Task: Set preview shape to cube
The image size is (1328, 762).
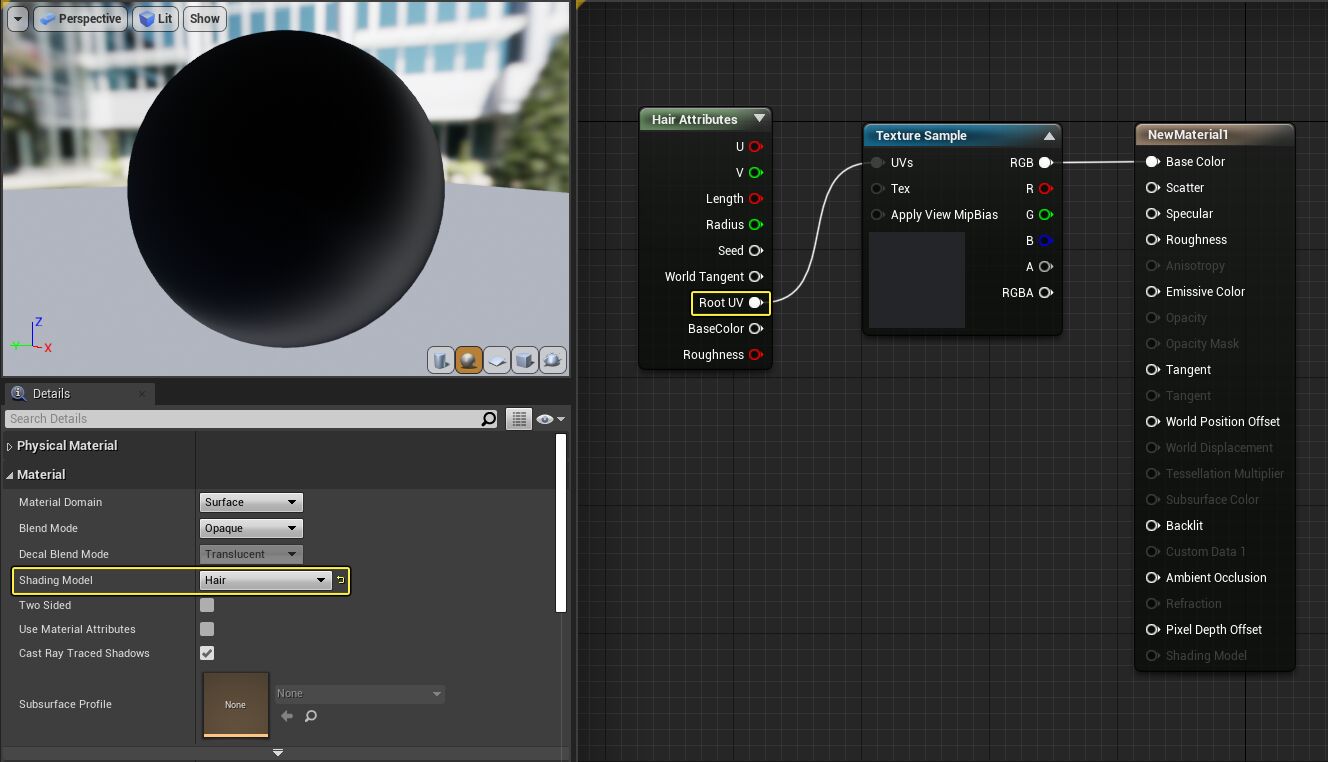Action: point(524,360)
